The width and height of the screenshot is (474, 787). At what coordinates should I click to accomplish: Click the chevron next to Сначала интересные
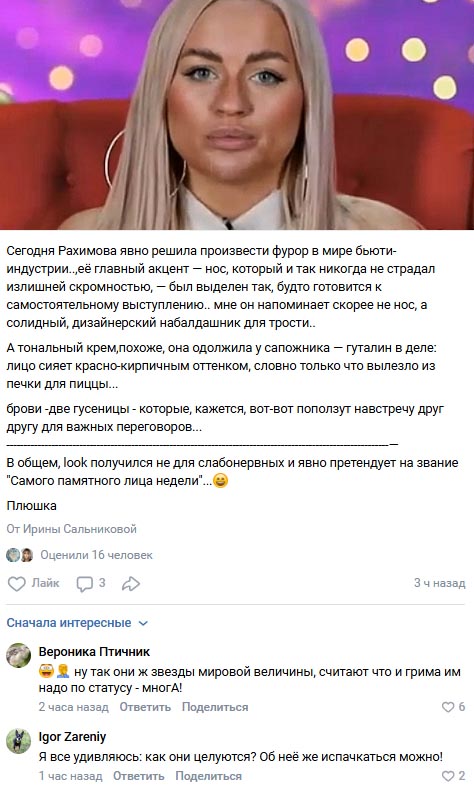click(143, 623)
